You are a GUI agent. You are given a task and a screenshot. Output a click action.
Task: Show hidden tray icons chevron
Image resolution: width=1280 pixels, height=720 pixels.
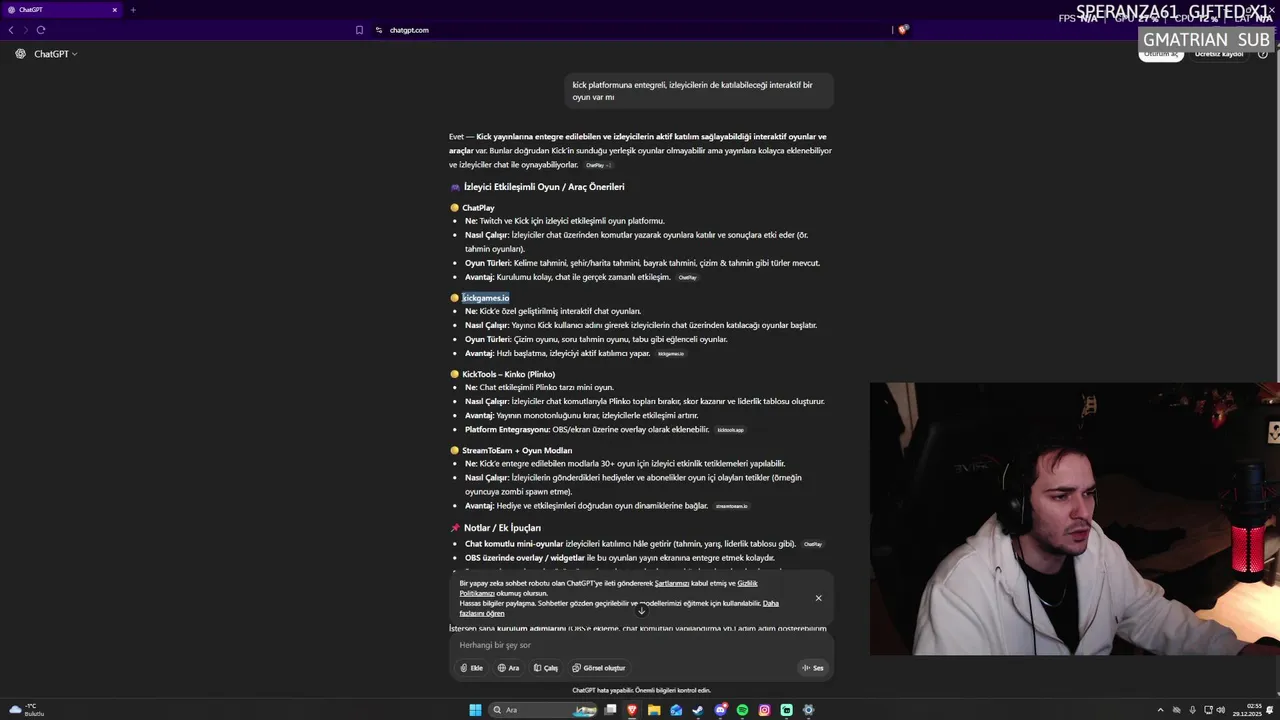(1162, 710)
